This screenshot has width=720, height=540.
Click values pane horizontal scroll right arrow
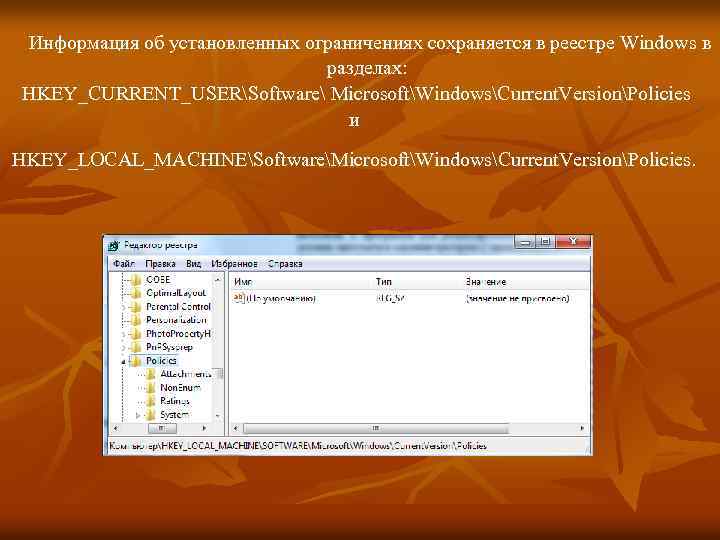(x=582, y=428)
